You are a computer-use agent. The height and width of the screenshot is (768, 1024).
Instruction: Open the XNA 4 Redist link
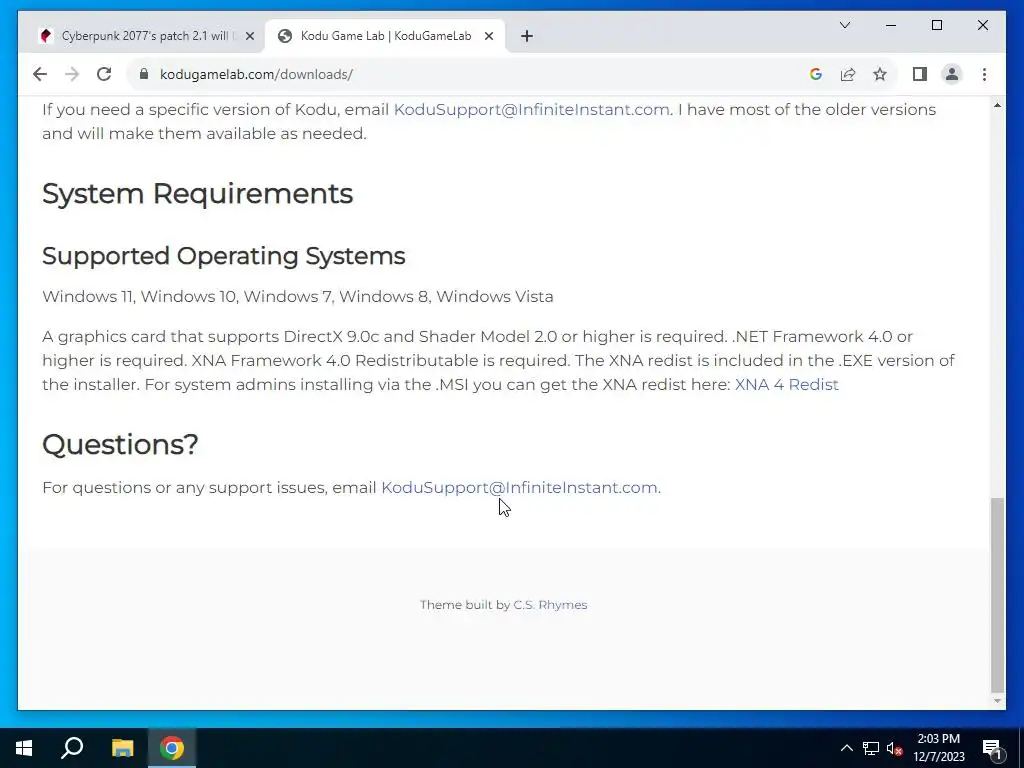click(x=786, y=385)
